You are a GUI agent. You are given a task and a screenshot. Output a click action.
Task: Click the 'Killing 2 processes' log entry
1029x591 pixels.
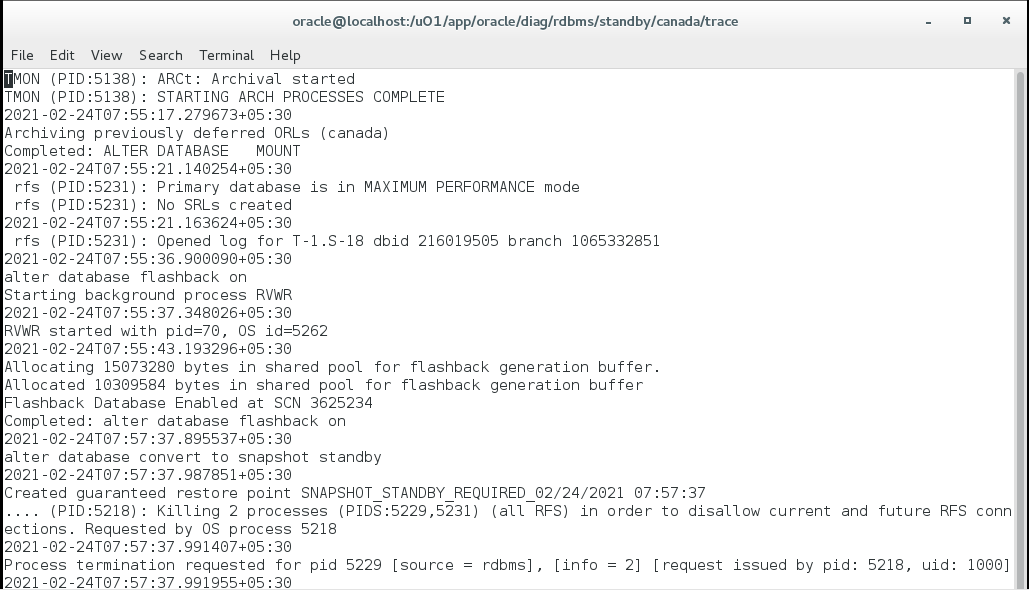click(x=400, y=510)
